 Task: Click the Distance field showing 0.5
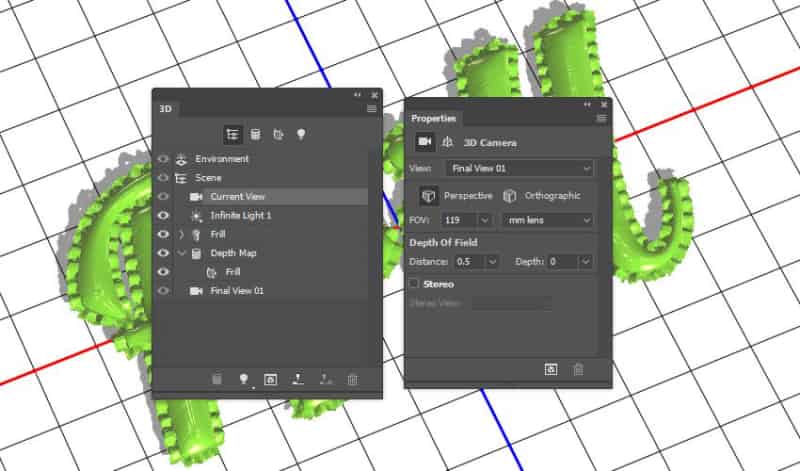pos(469,262)
